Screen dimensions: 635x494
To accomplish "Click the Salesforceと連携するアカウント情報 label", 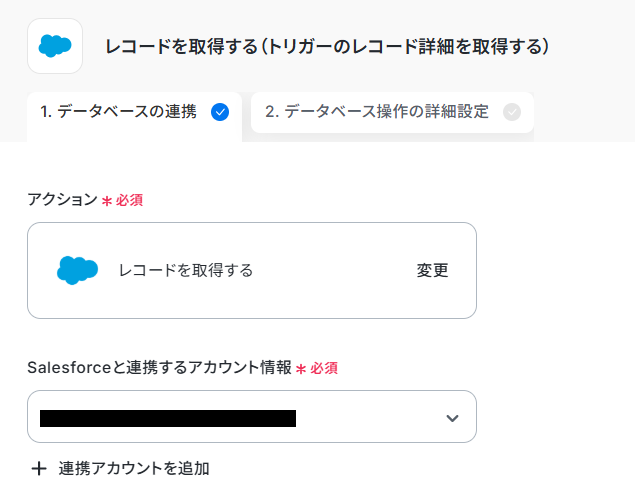I will (159, 367).
